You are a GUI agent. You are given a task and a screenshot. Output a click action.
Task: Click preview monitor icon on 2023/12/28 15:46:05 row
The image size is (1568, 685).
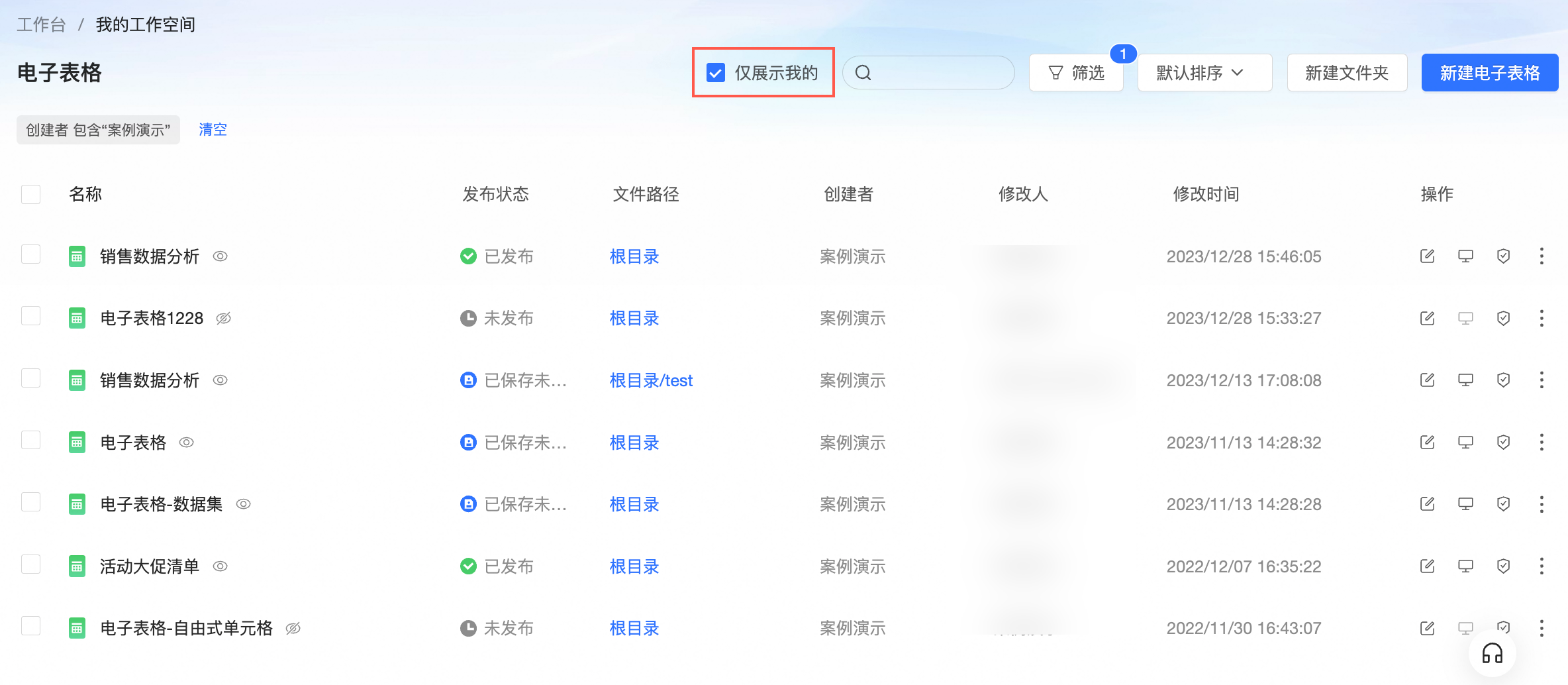coord(1466,256)
